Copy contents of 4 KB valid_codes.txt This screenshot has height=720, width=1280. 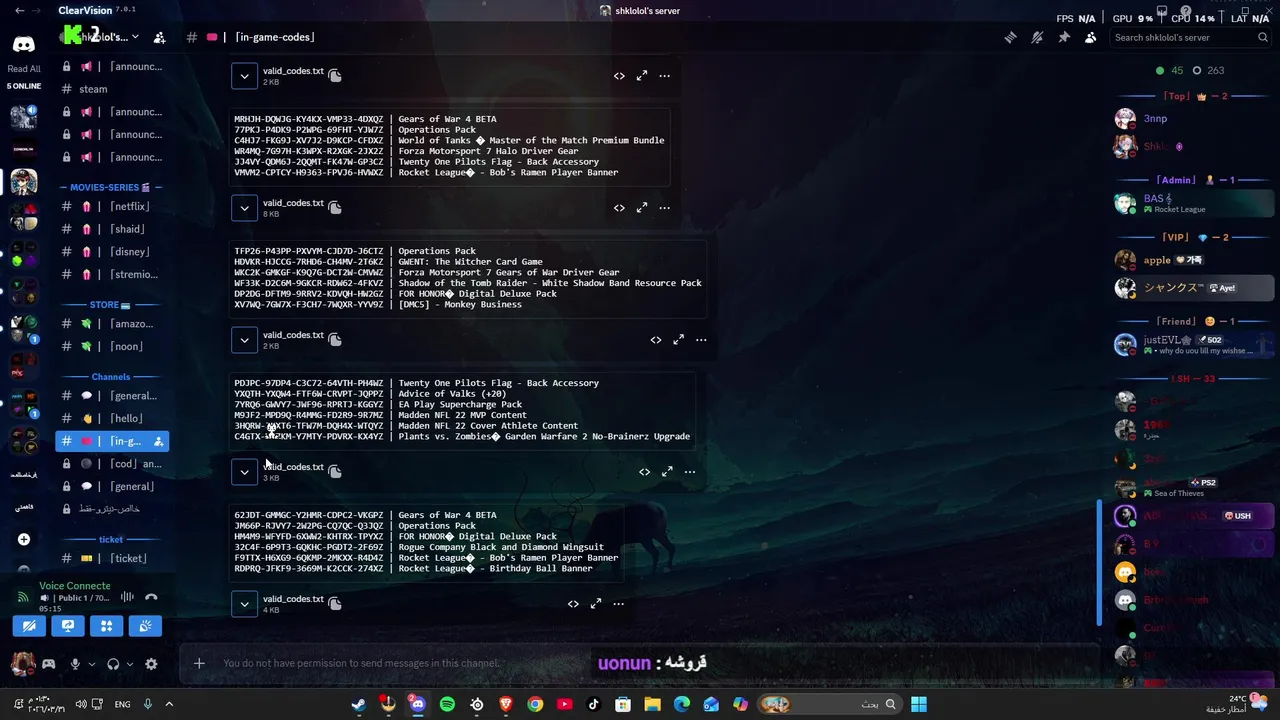click(x=335, y=603)
